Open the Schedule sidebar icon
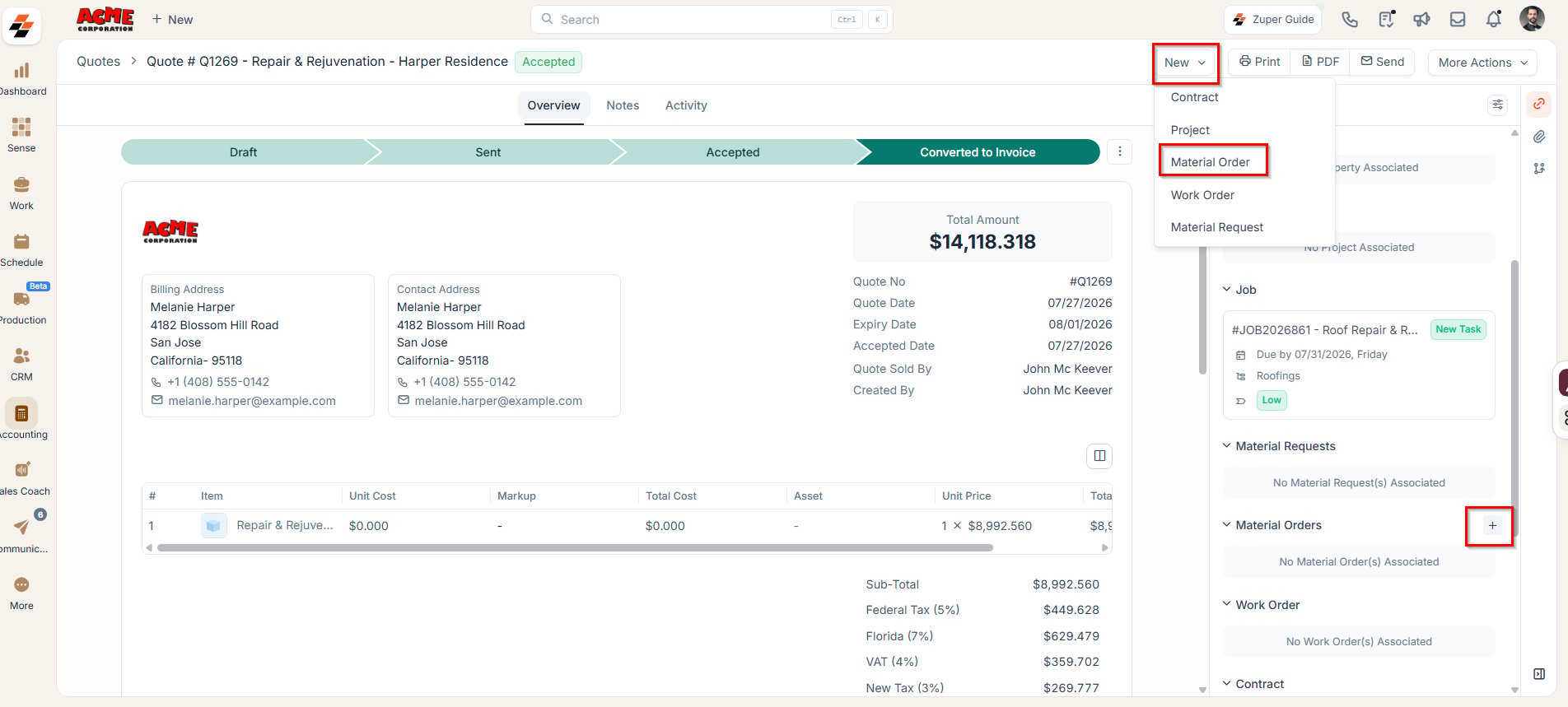The width and height of the screenshot is (1568, 707). click(21, 241)
